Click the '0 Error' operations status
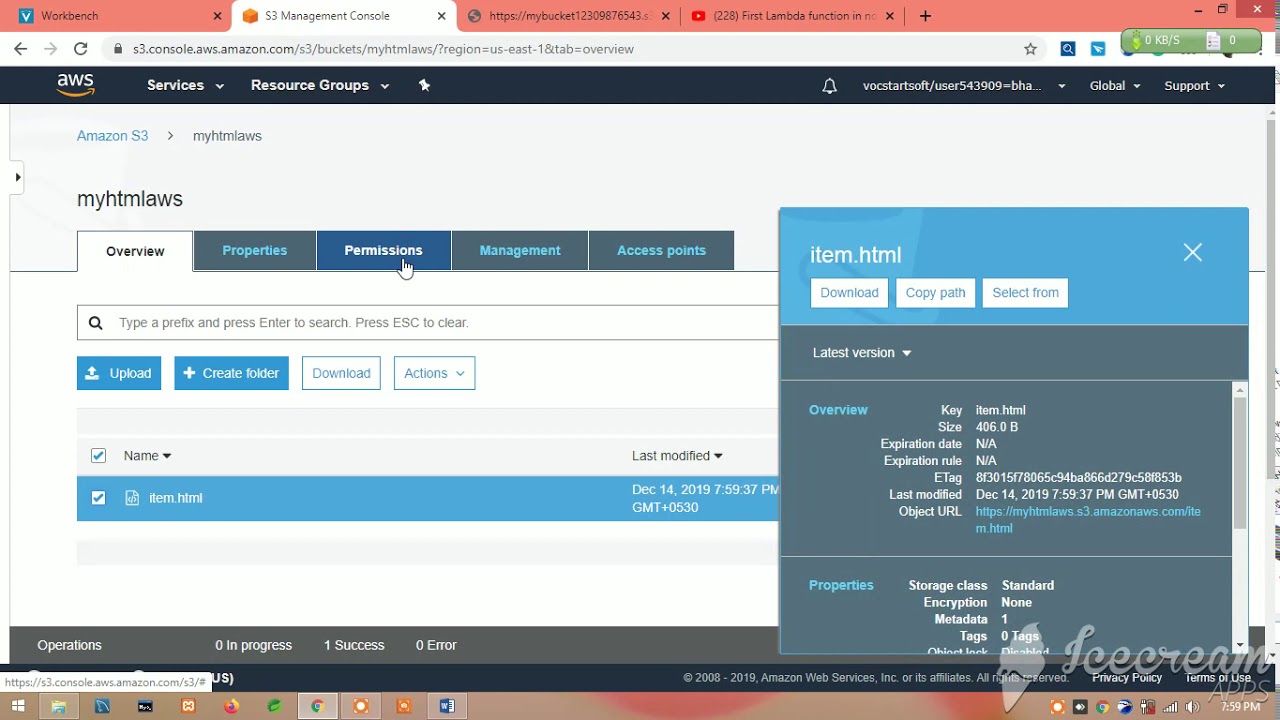Screen dimensions: 1280x720 click(436, 646)
